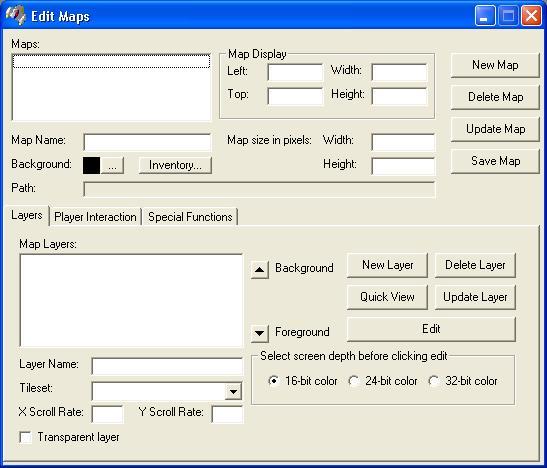547x468 pixels.
Task: Click the Delete Layer button
Action: click(x=475, y=265)
